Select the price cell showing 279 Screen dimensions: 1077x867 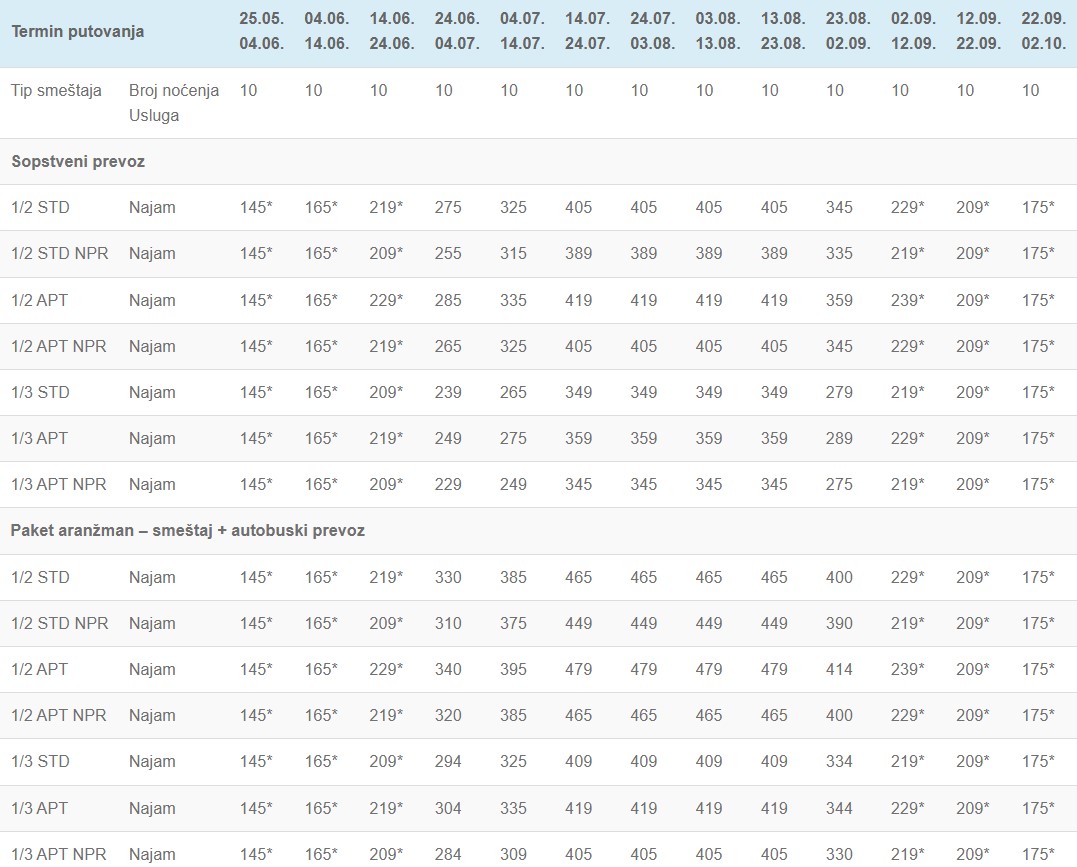pos(839,392)
